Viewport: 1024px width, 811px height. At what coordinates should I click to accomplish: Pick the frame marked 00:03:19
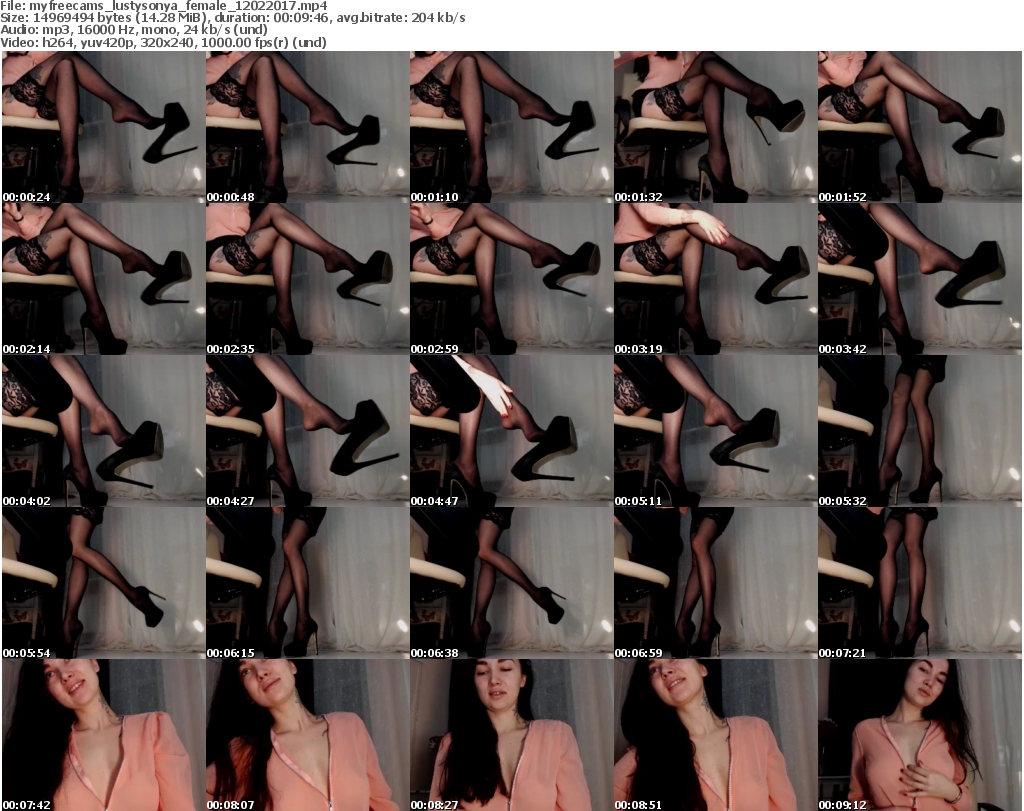(x=715, y=279)
